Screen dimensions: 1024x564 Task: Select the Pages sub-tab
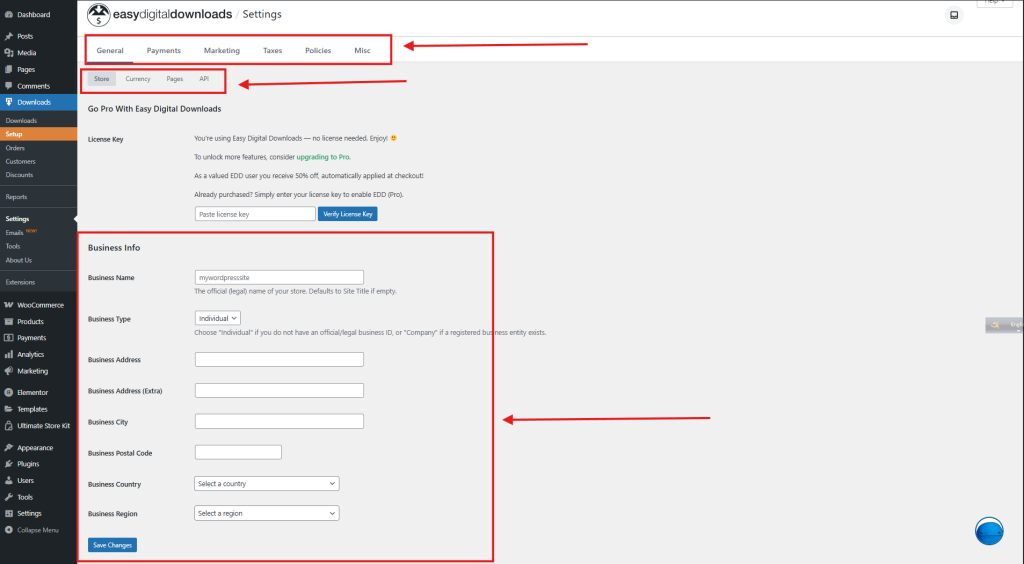click(174, 78)
